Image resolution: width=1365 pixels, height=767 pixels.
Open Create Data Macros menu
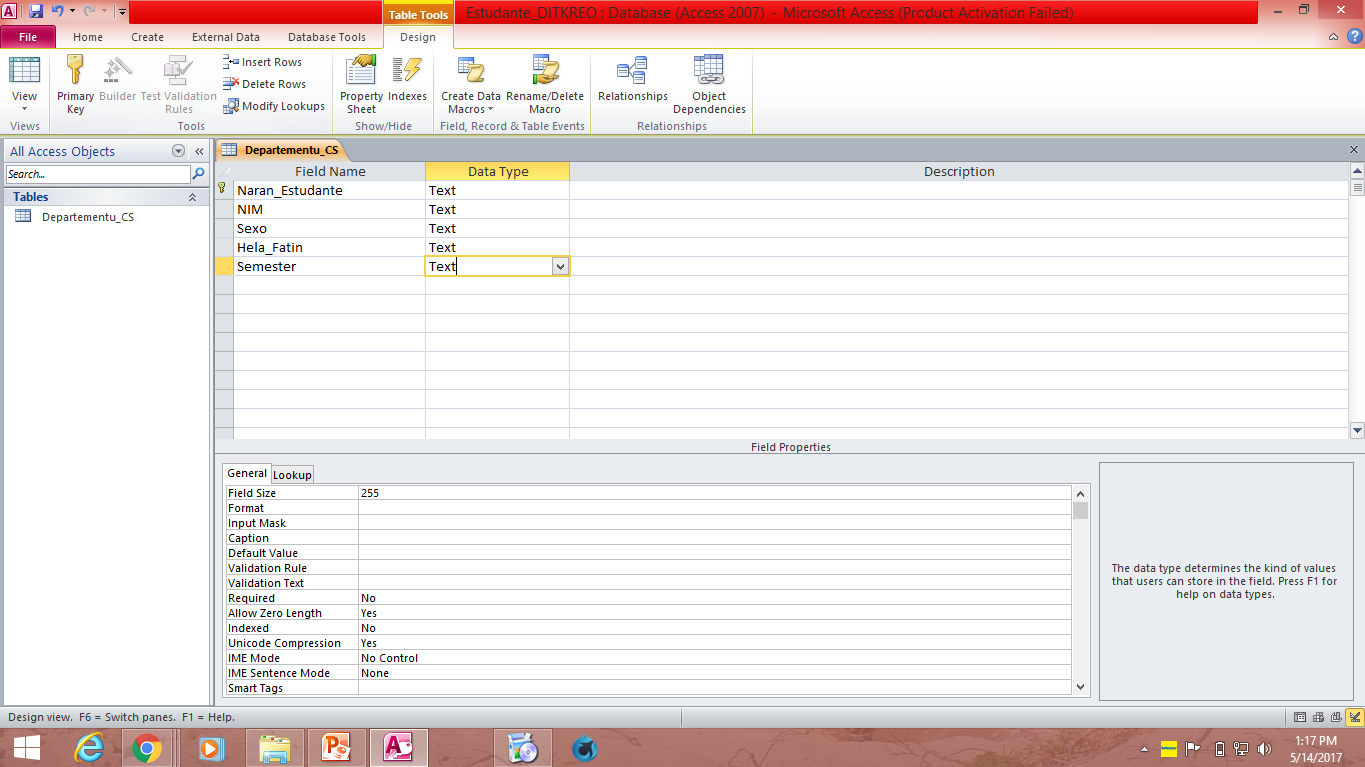(470, 84)
